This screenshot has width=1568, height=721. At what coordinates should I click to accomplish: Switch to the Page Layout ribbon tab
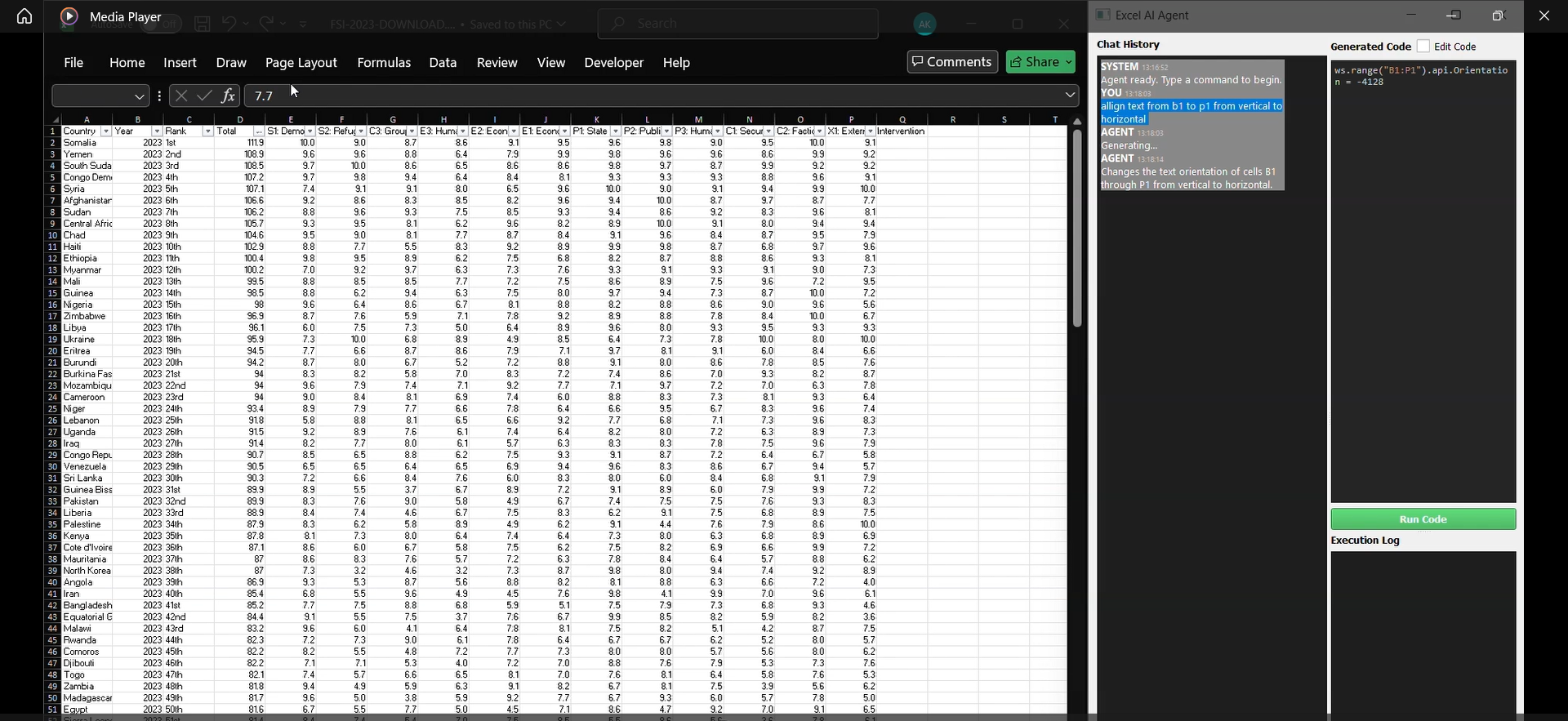tap(301, 62)
